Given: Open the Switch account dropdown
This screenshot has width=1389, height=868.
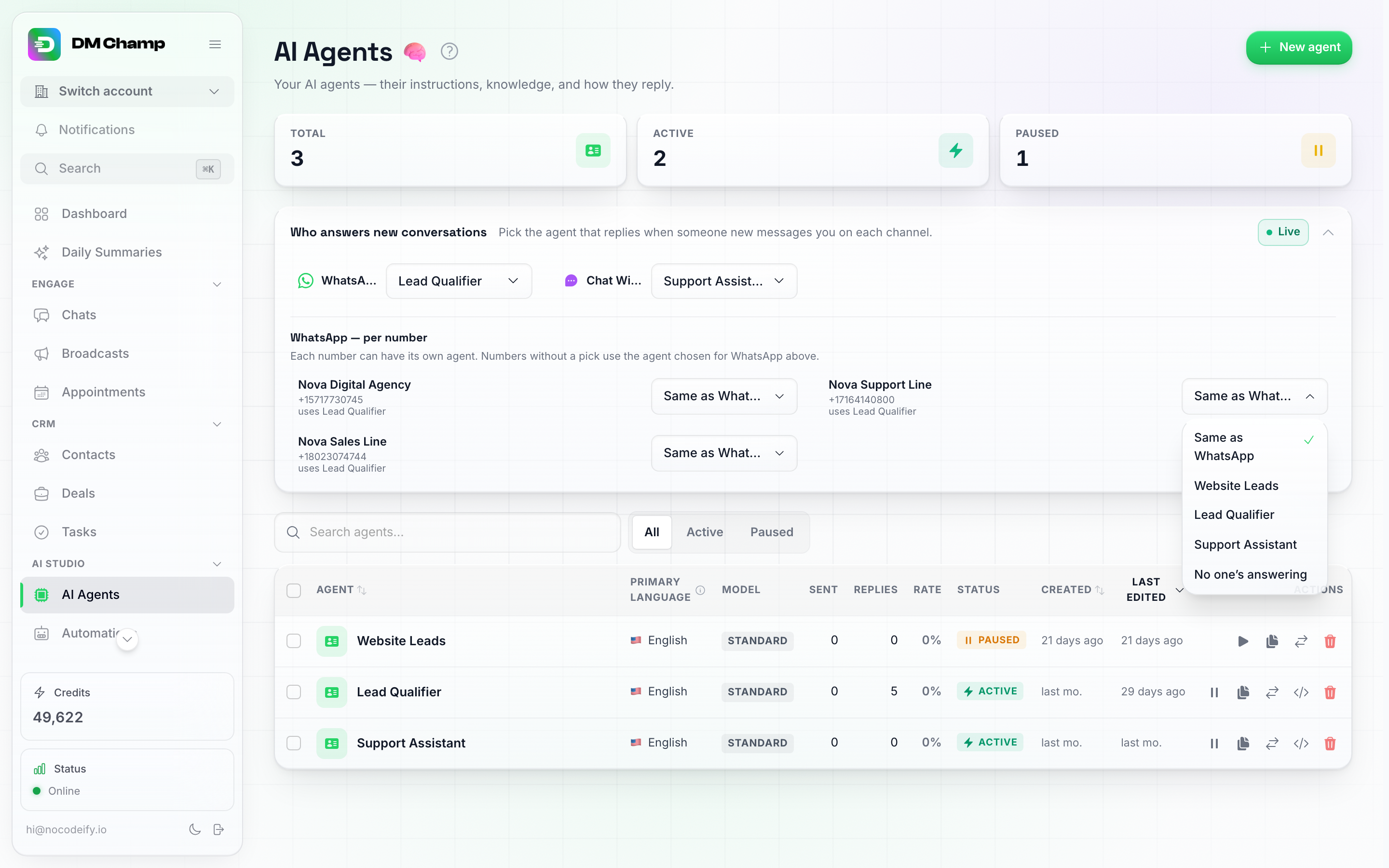Looking at the screenshot, I should [x=127, y=91].
